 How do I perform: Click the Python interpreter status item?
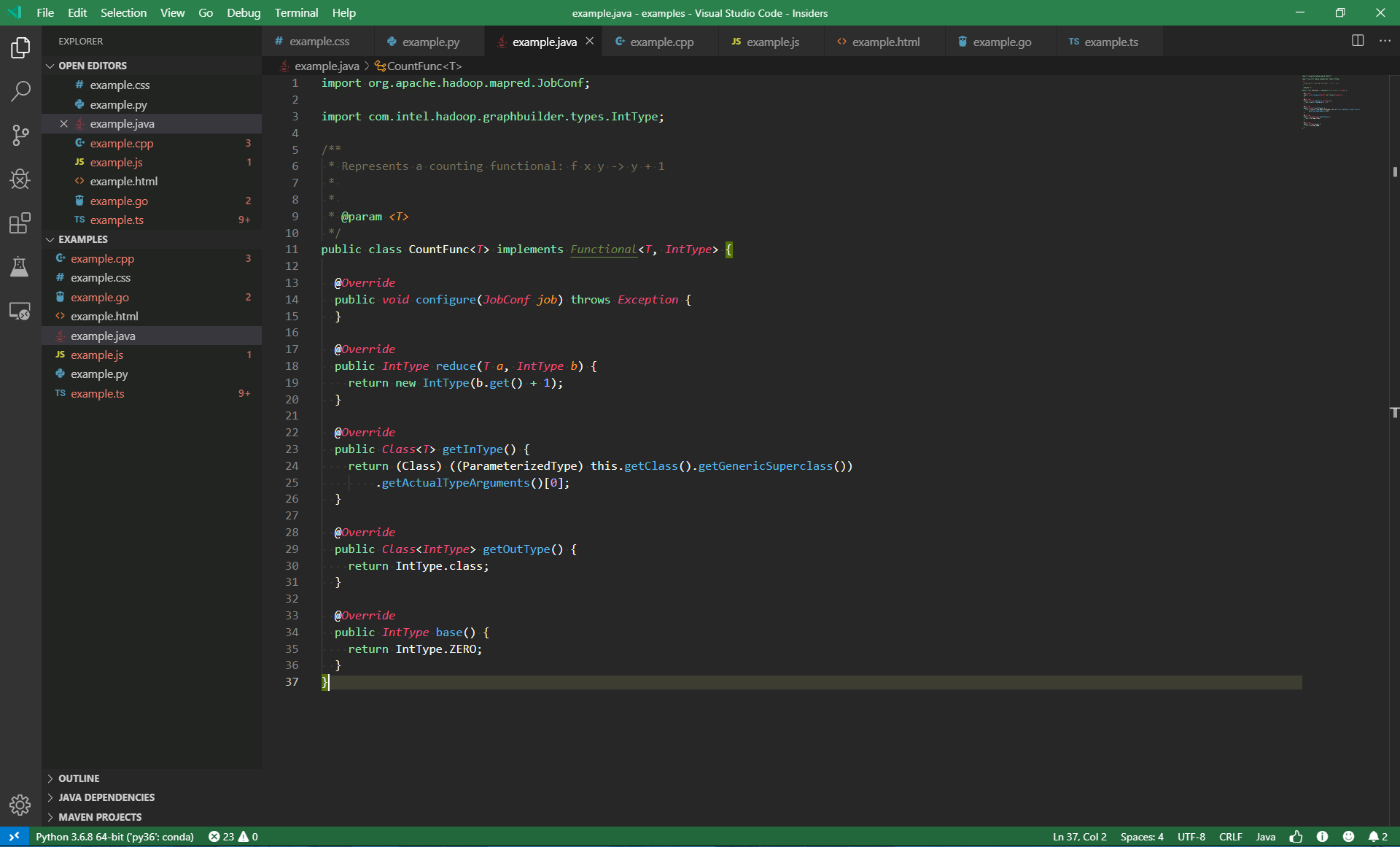(114, 837)
